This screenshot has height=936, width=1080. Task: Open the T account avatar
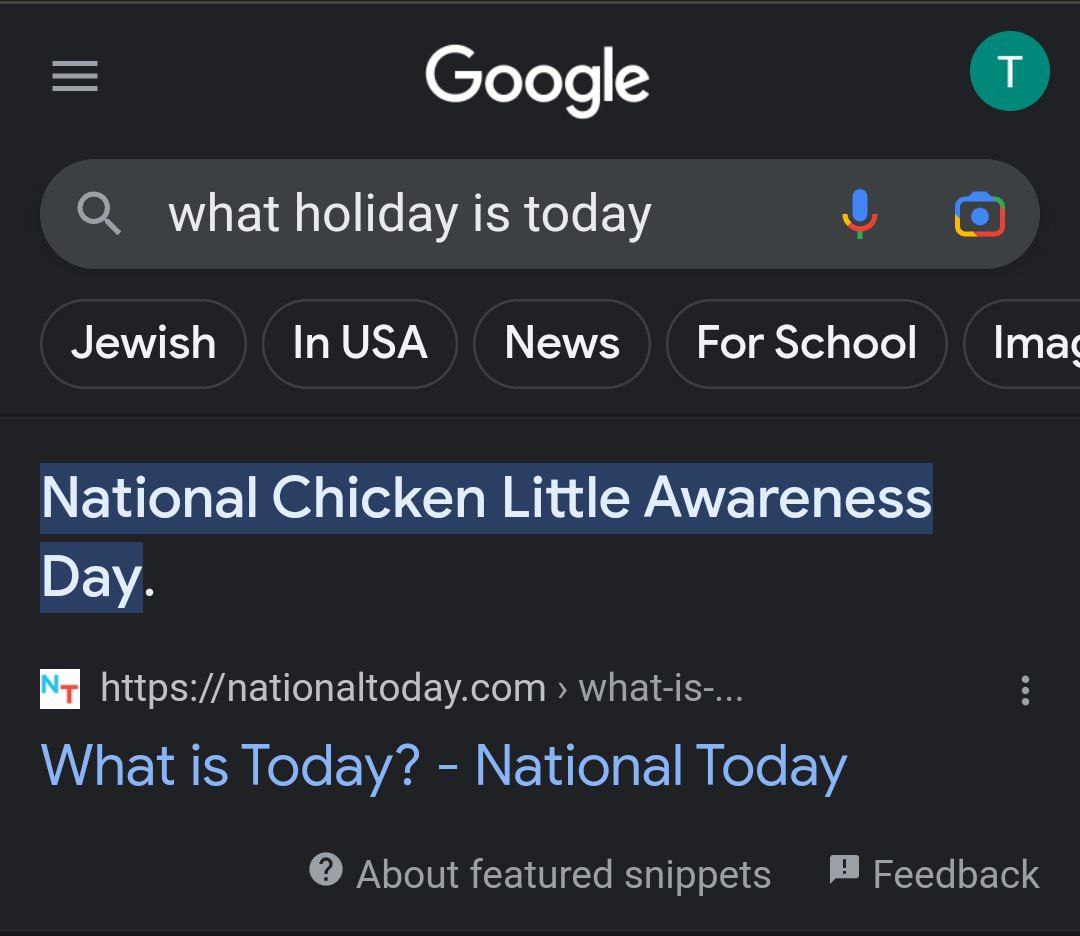coord(1009,71)
